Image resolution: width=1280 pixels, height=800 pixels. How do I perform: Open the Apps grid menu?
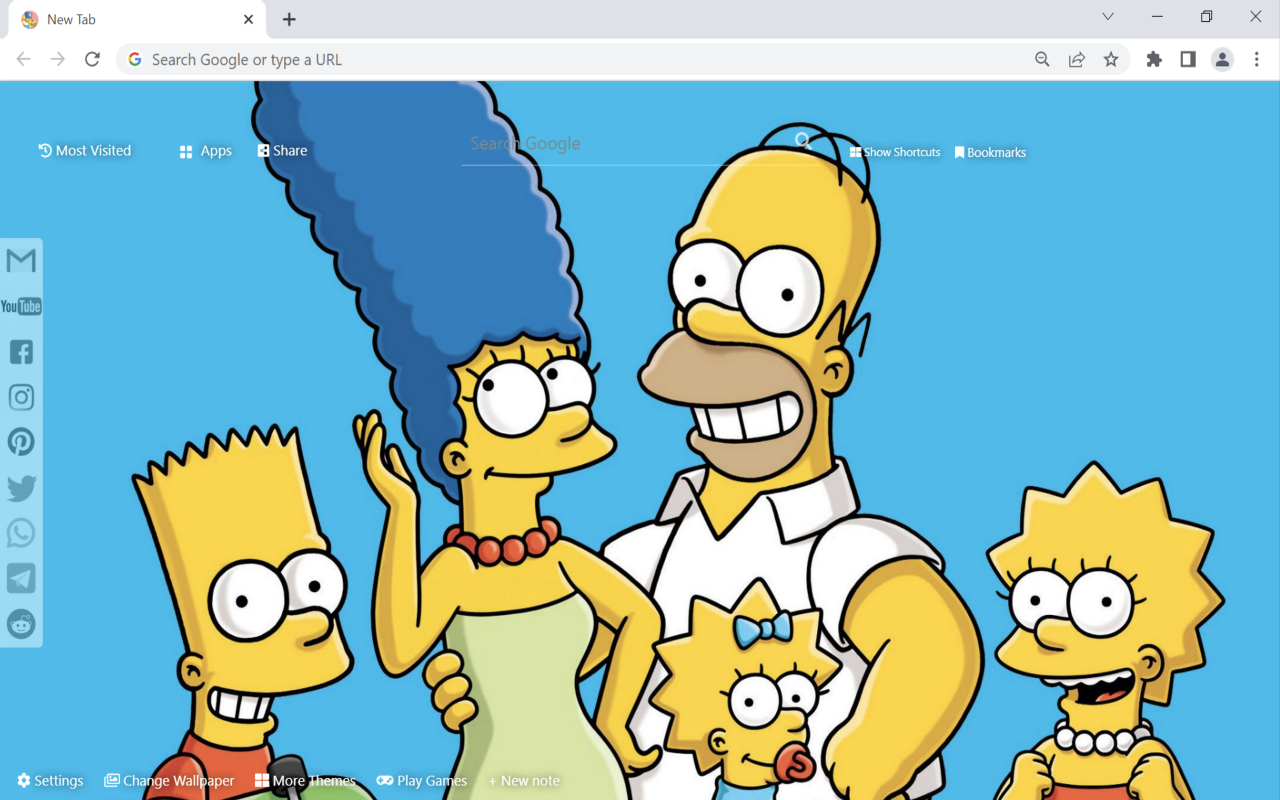tap(205, 150)
